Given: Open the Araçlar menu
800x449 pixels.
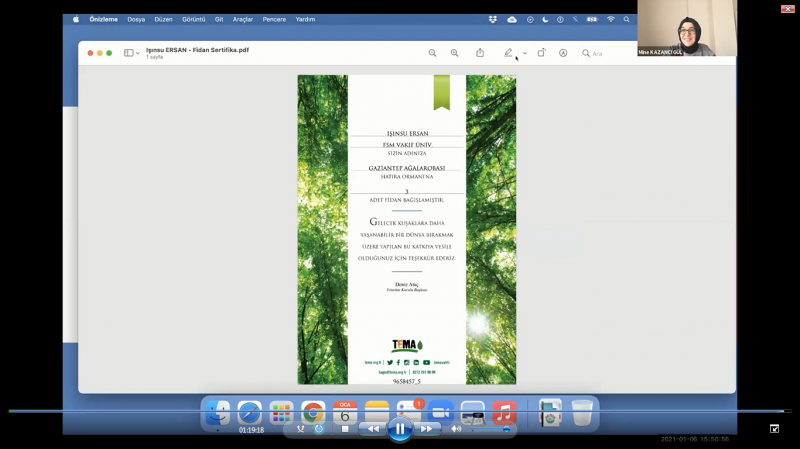Looking at the screenshot, I should coord(243,19).
